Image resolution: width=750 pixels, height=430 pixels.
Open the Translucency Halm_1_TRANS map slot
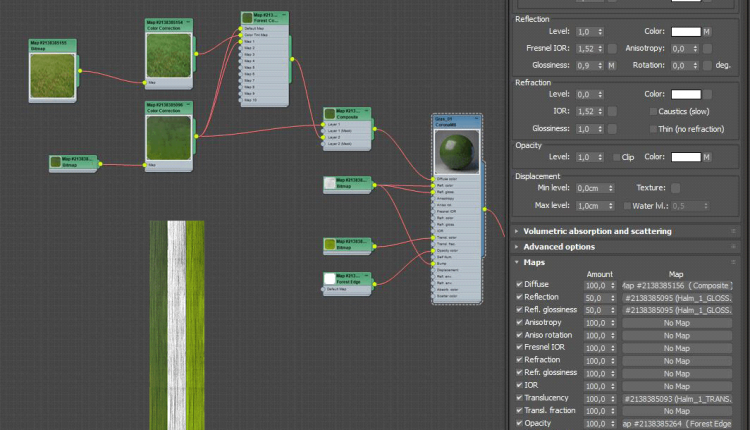[676, 397]
